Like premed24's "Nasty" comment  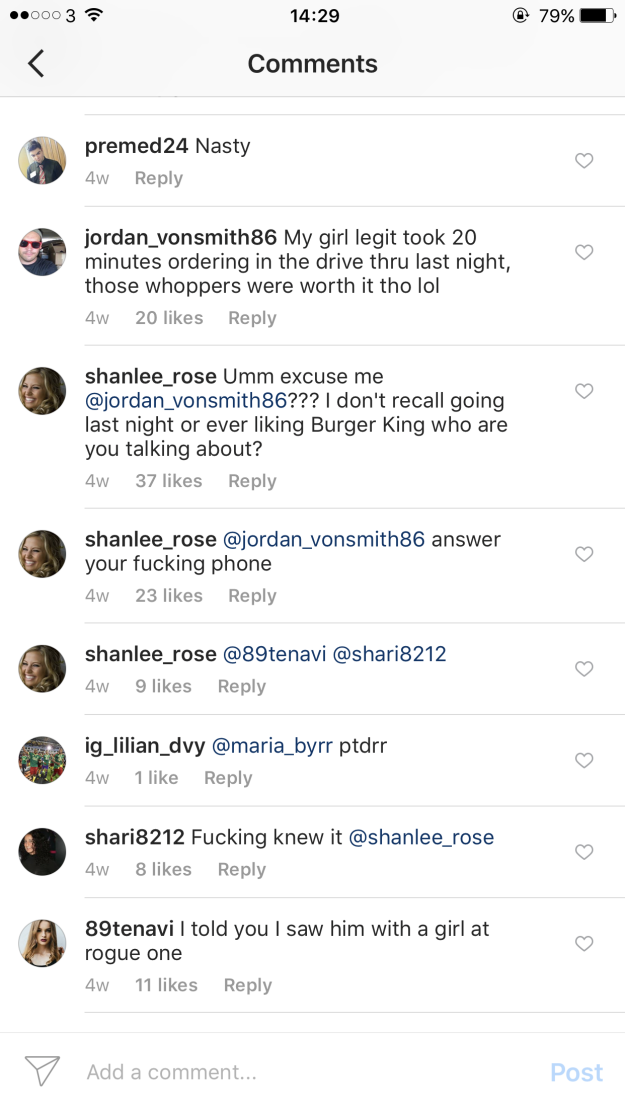584,161
